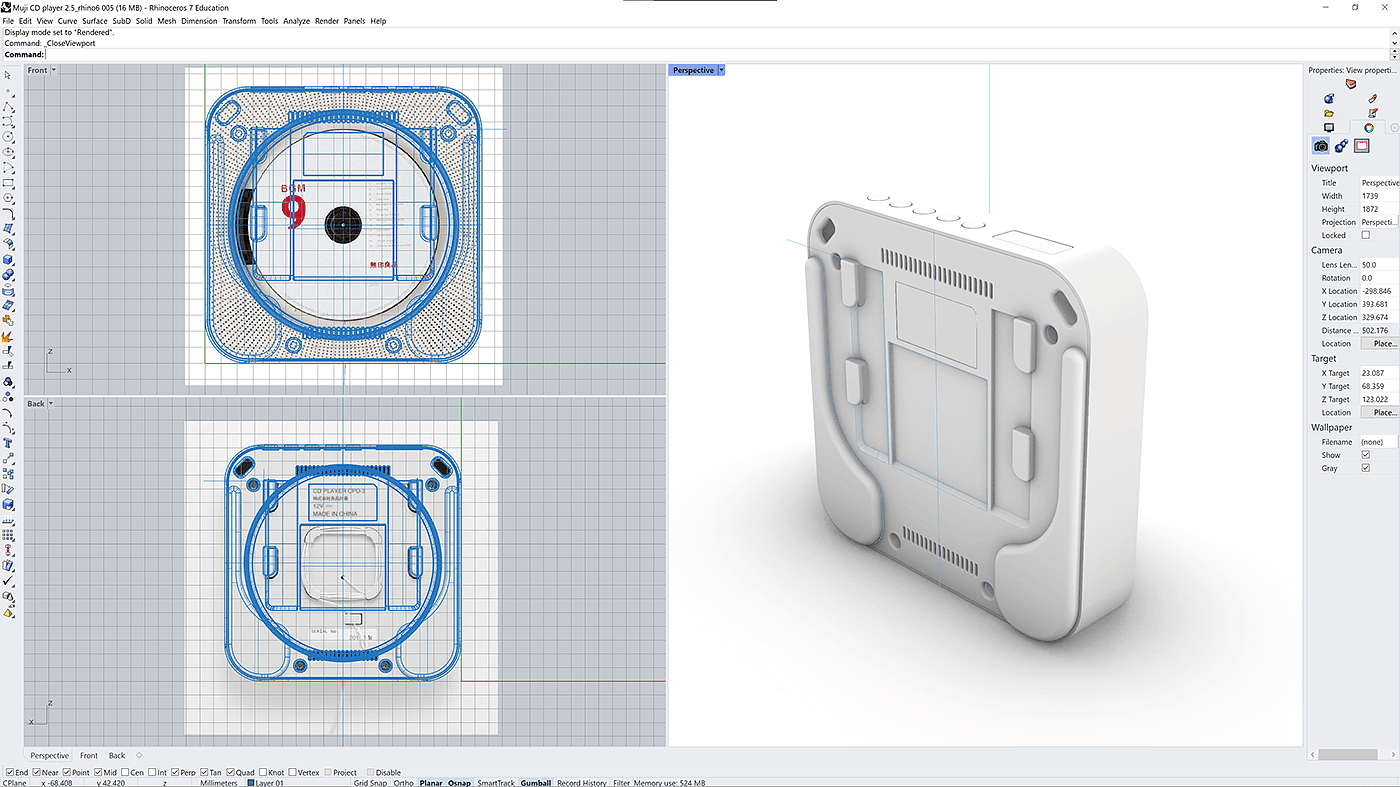Expand the Projection dropdown in Viewport properties

tap(1379, 222)
